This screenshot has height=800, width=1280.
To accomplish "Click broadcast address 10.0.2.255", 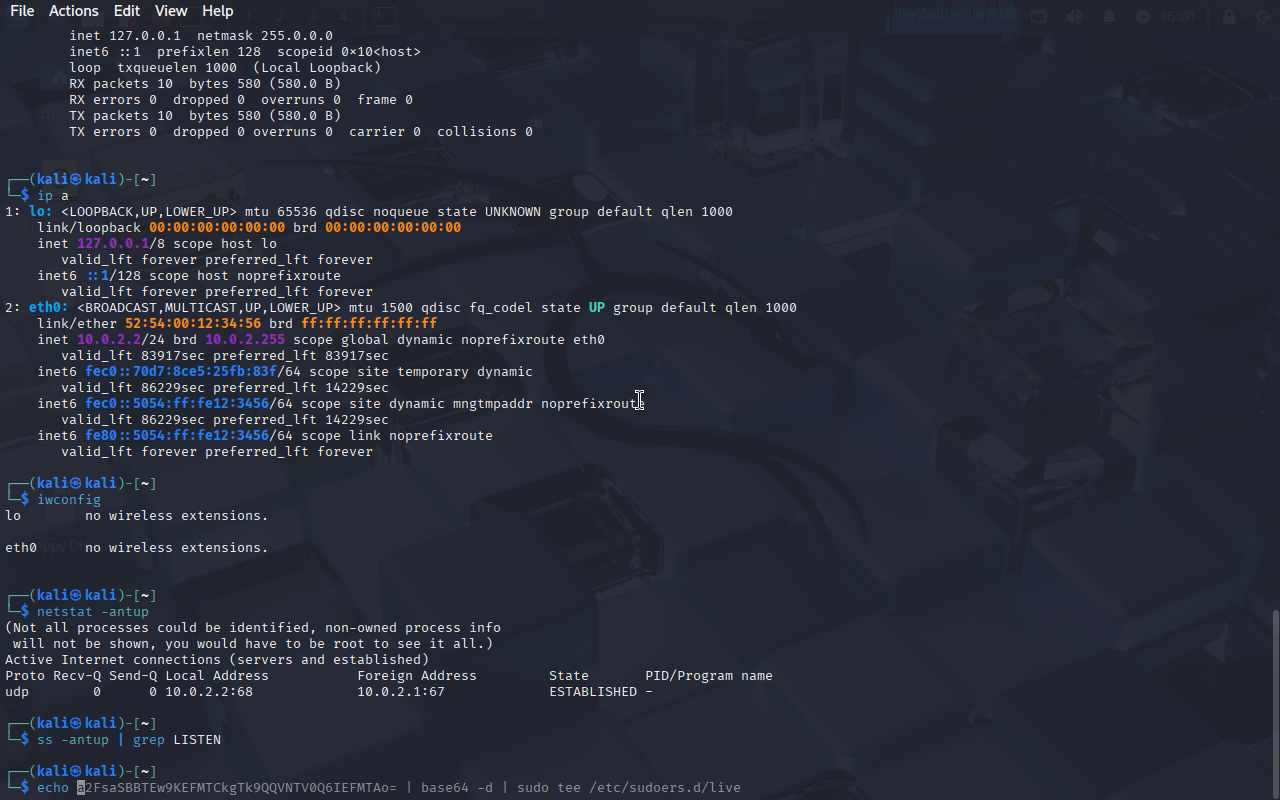I will pyautogui.click(x=245, y=339).
